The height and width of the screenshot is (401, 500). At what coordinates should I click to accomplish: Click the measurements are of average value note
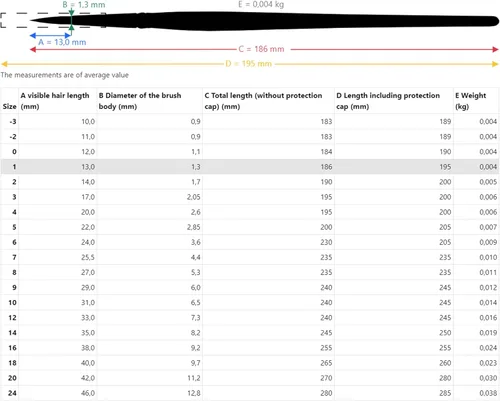[x=65, y=75]
